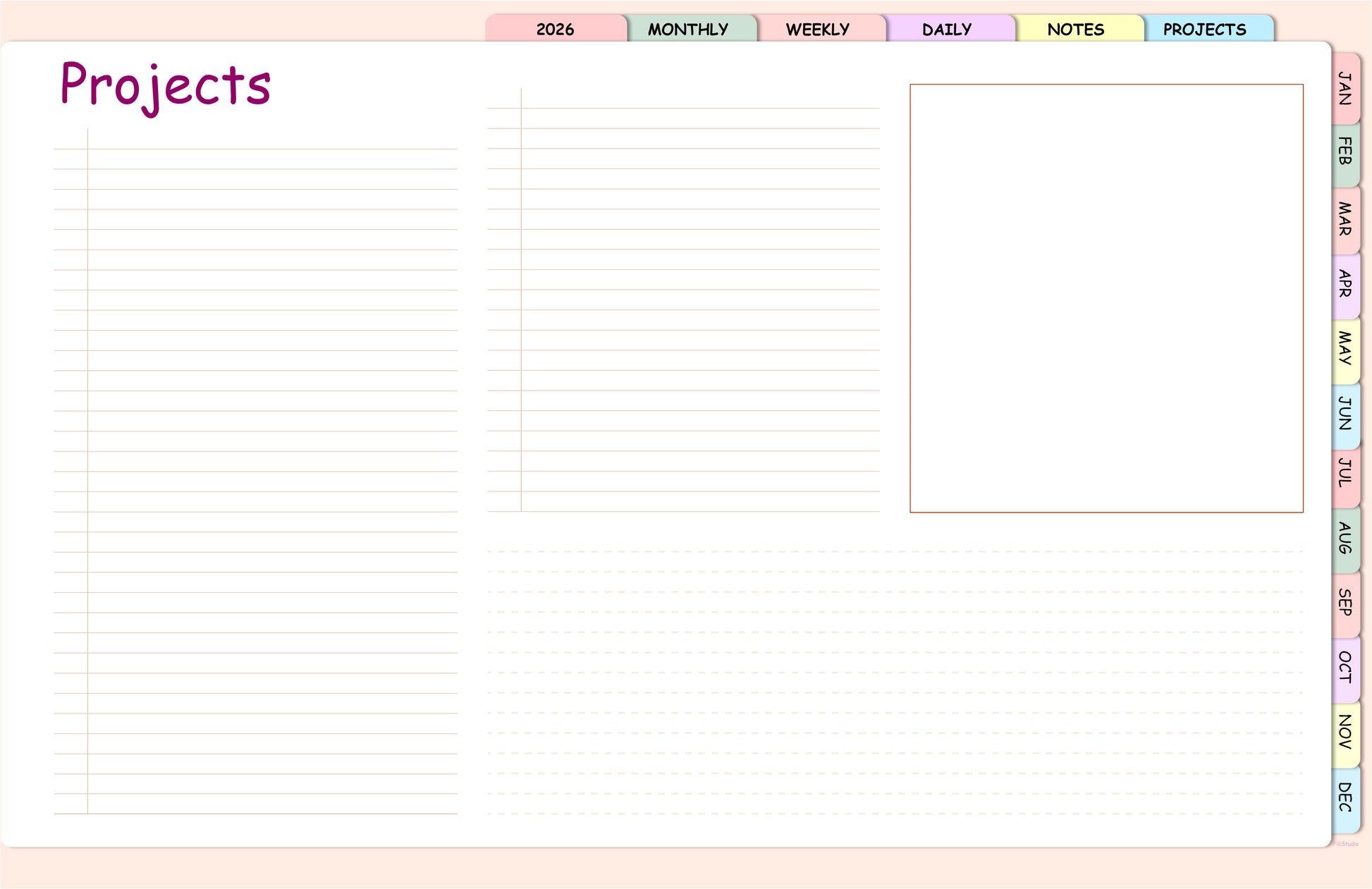Select the DAILY tab
Viewport: 1372px width, 889px height.
(950, 28)
